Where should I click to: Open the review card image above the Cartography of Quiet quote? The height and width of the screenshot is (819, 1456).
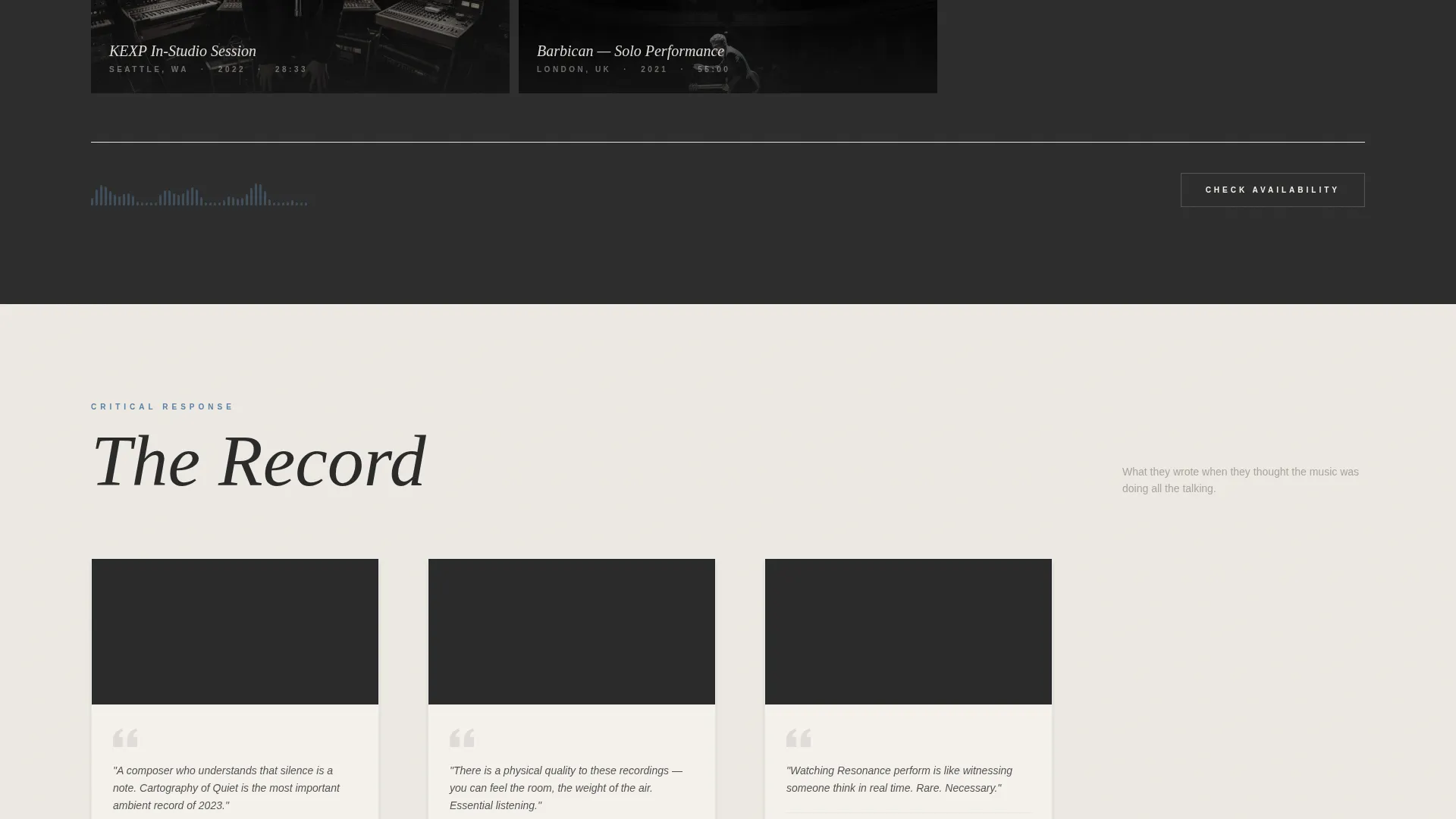click(235, 632)
